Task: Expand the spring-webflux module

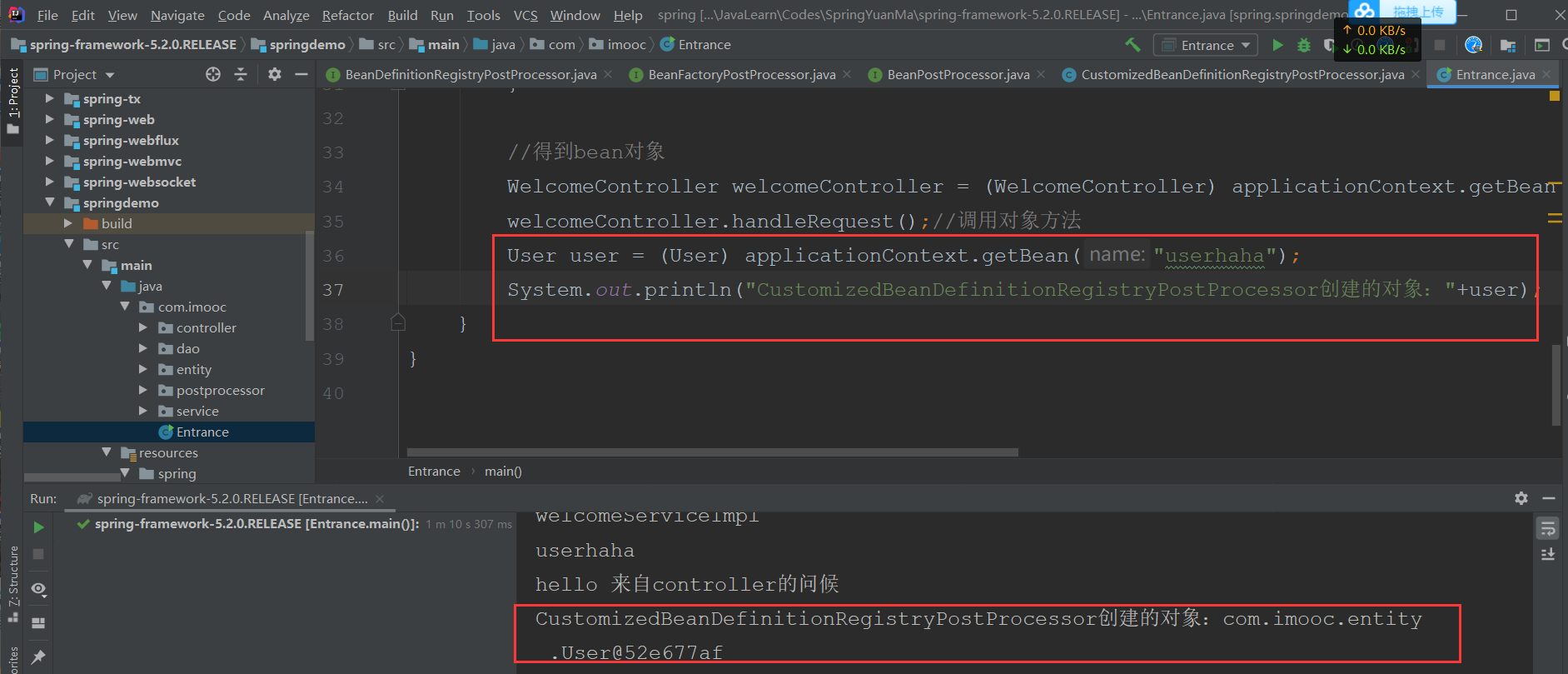Action: (49, 140)
